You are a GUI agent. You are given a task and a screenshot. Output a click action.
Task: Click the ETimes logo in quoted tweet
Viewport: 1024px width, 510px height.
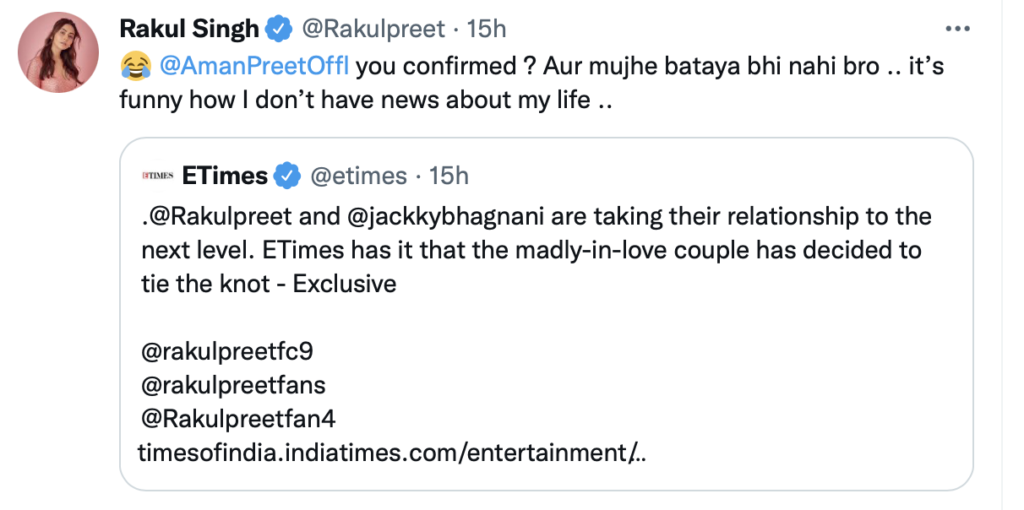point(158,176)
